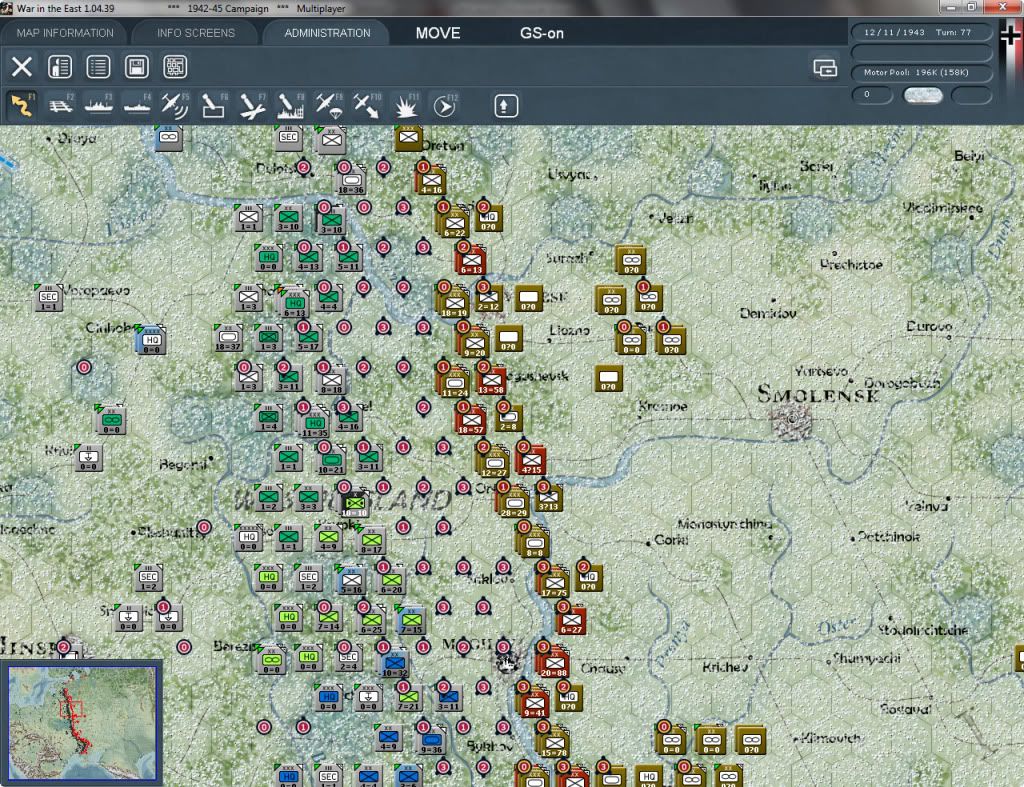Screen dimensions: 1024x787
Task: Click the field showing 0 below Motor Pool
Action: [872, 95]
